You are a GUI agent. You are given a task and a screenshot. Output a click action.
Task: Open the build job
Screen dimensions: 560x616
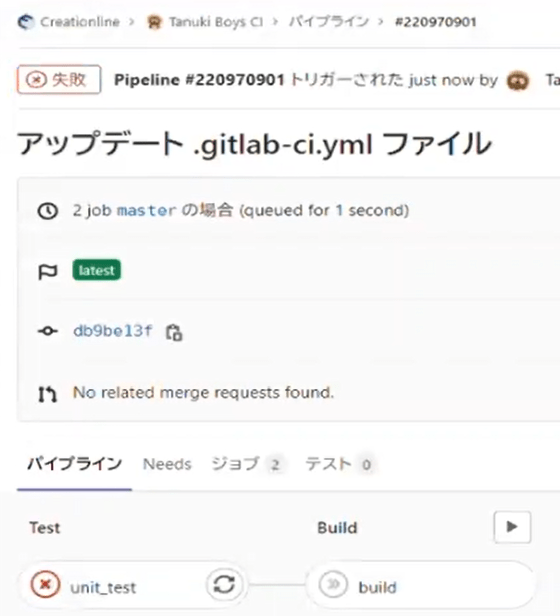[377, 588]
